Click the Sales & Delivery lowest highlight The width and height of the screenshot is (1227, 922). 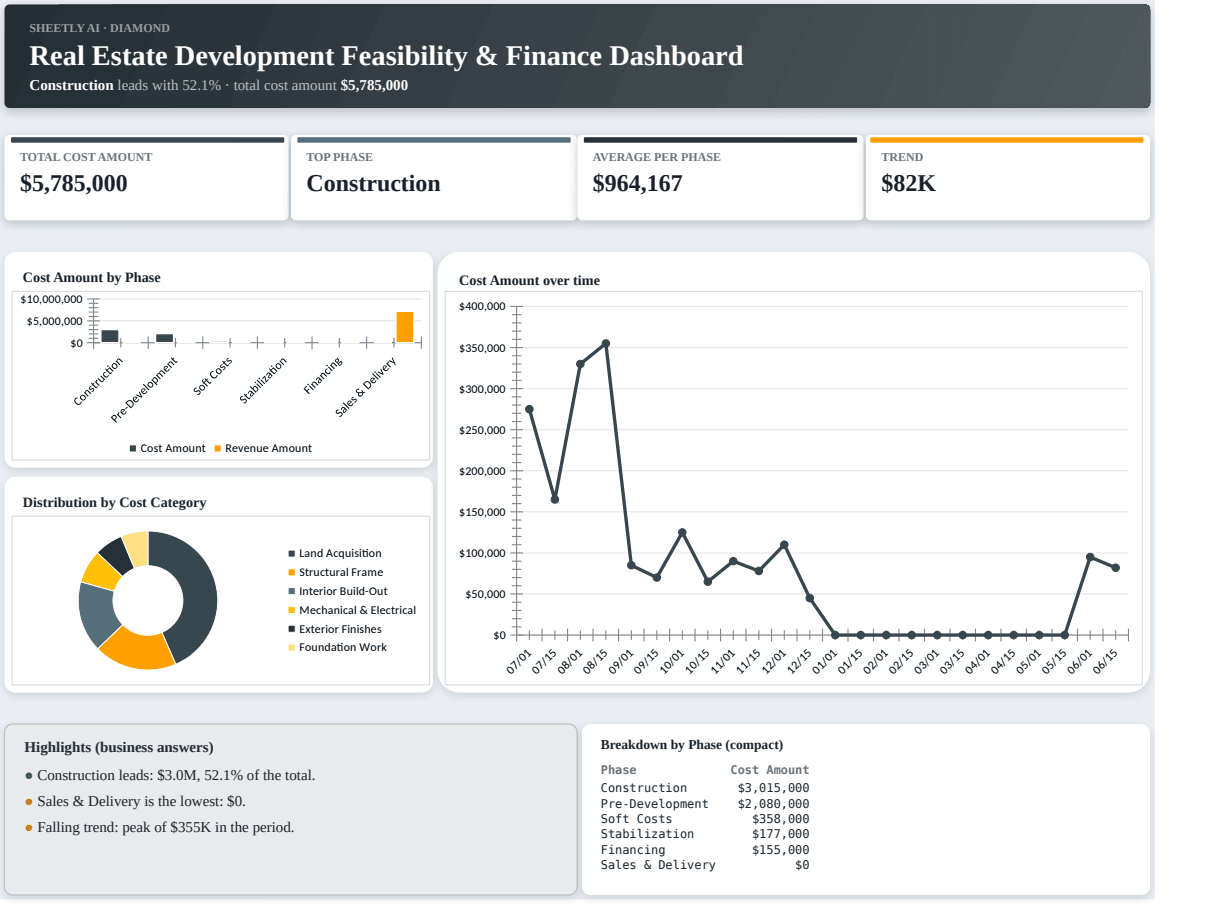click(x=135, y=801)
